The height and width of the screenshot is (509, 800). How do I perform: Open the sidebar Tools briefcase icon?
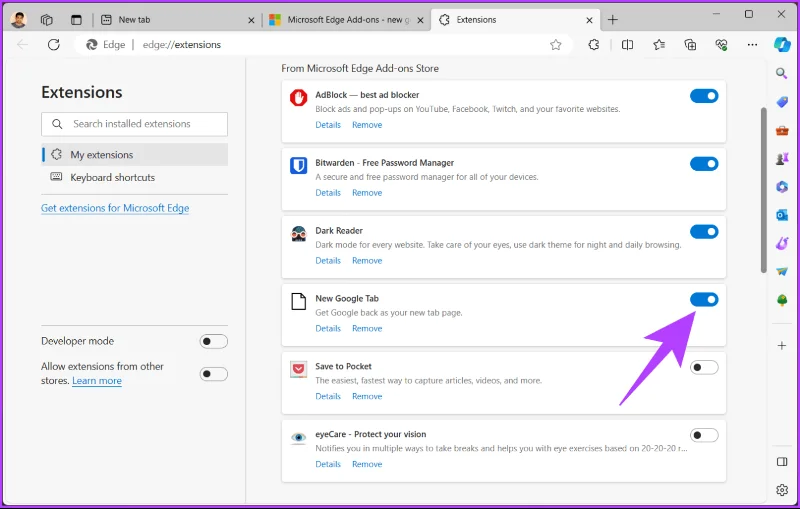(782, 131)
